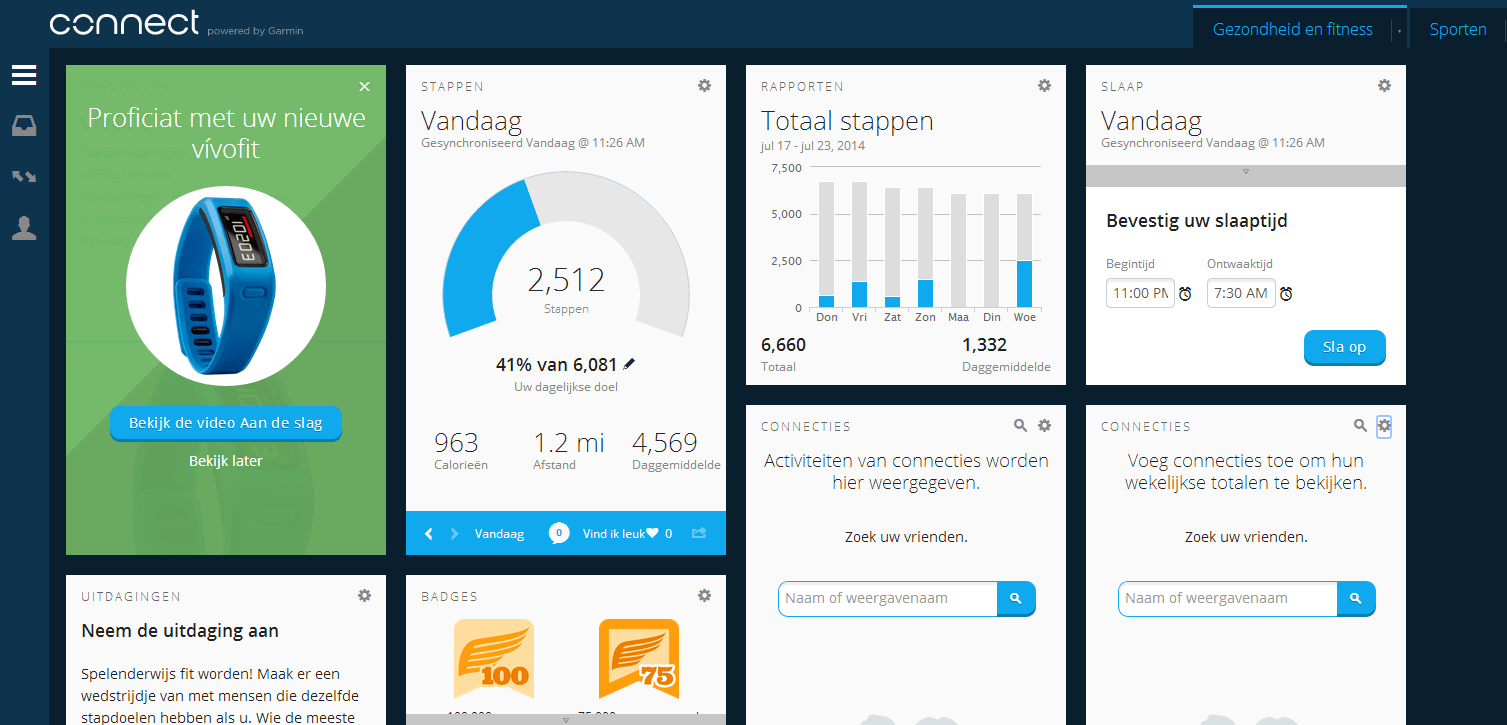Click 'Bekijk de video Aan de slag' button
The height and width of the screenshot is (725, 1507).
click(226, 423)
